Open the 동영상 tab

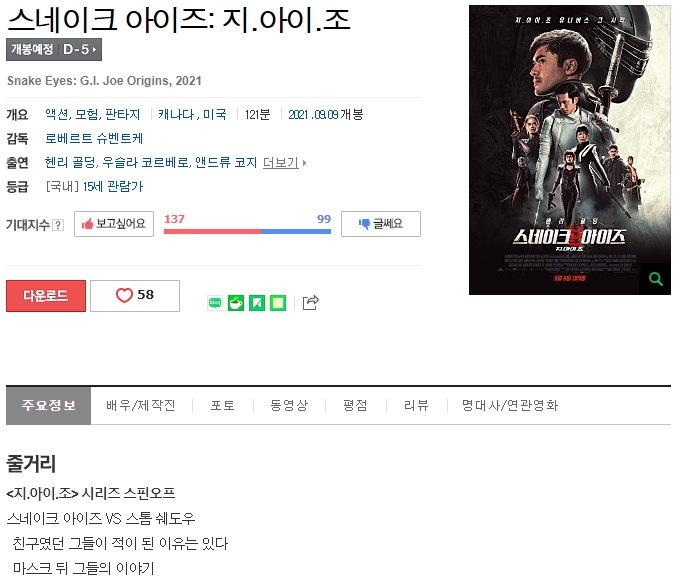coord(289,405)
